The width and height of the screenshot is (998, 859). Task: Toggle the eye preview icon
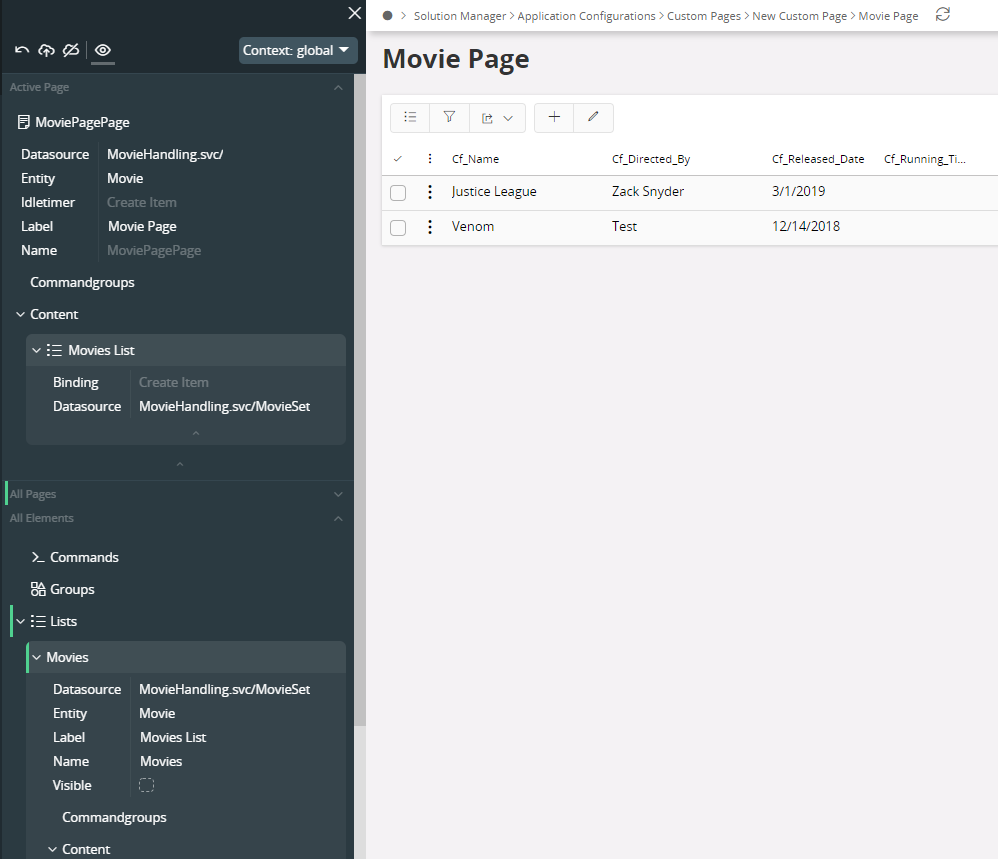coord(103,50)
